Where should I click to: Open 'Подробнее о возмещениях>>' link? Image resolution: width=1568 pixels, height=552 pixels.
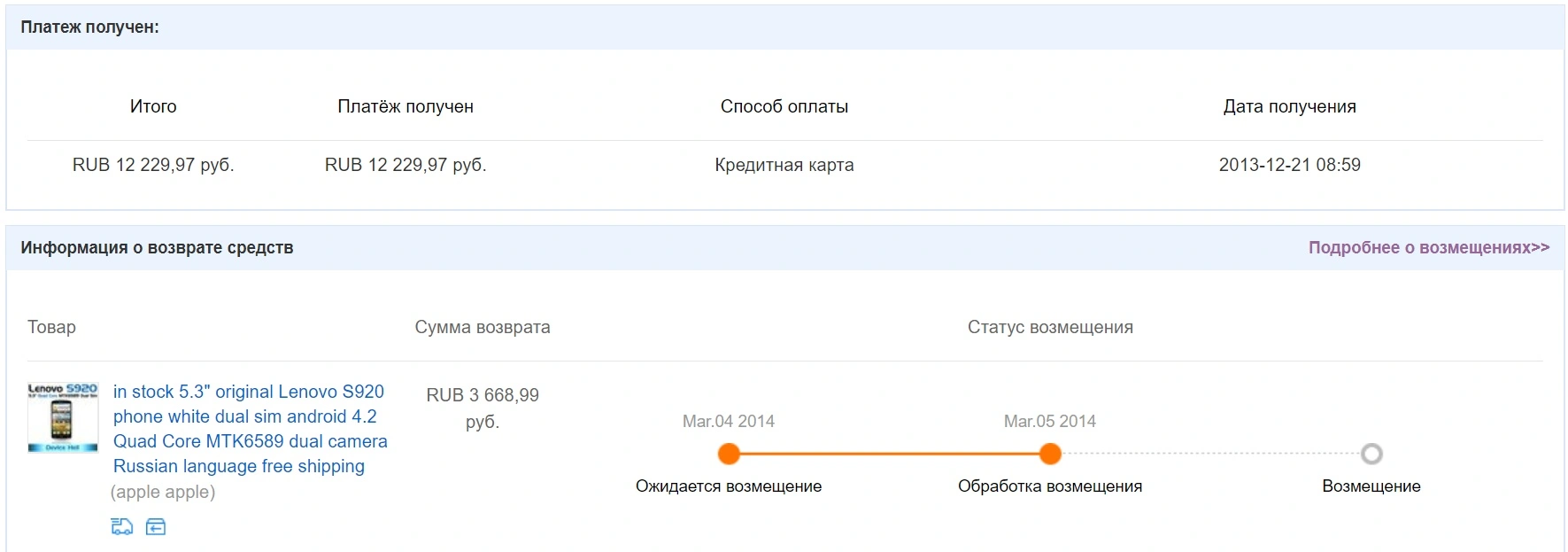point(1429,248)
